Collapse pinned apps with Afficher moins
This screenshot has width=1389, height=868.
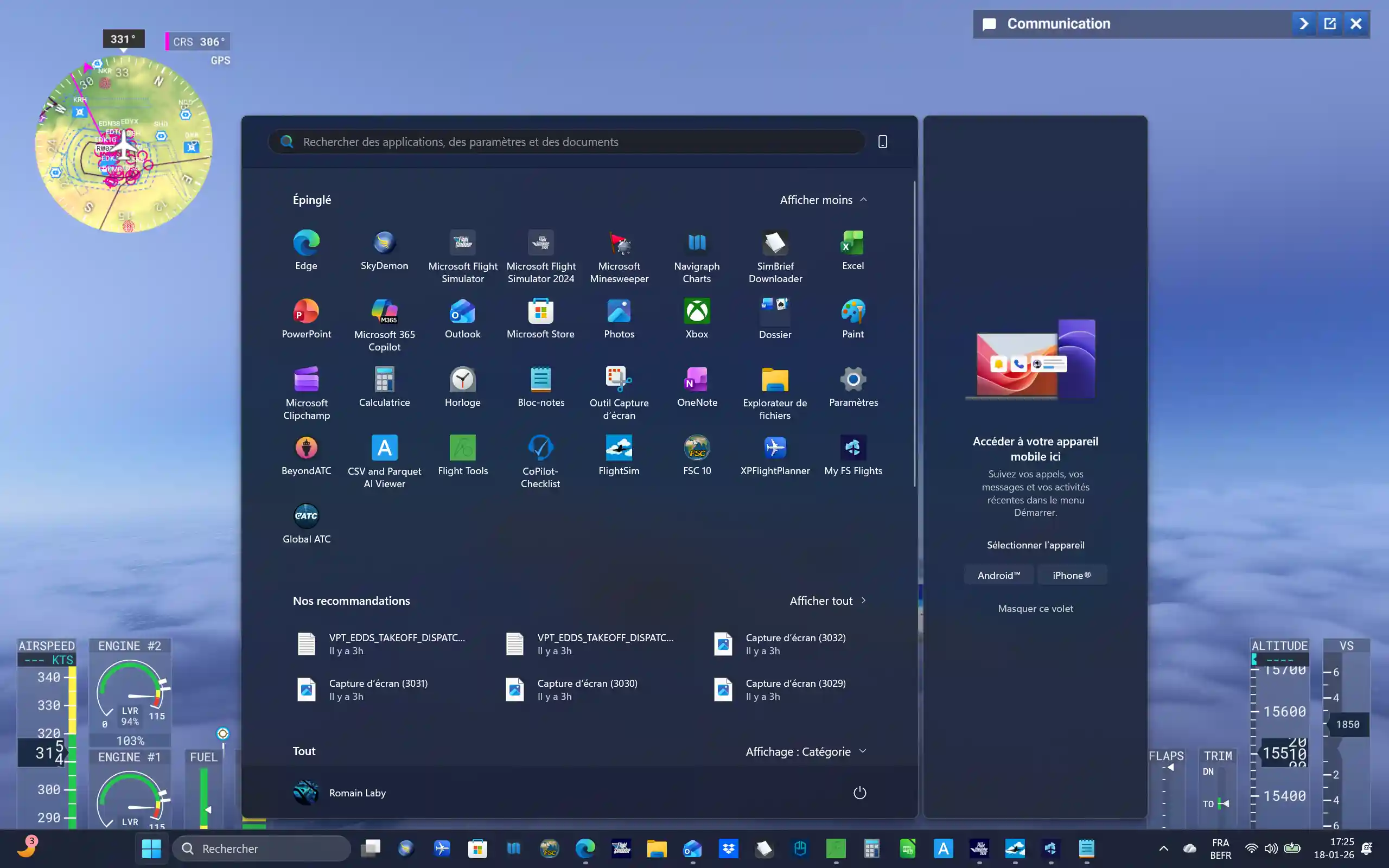click(823, 200)
